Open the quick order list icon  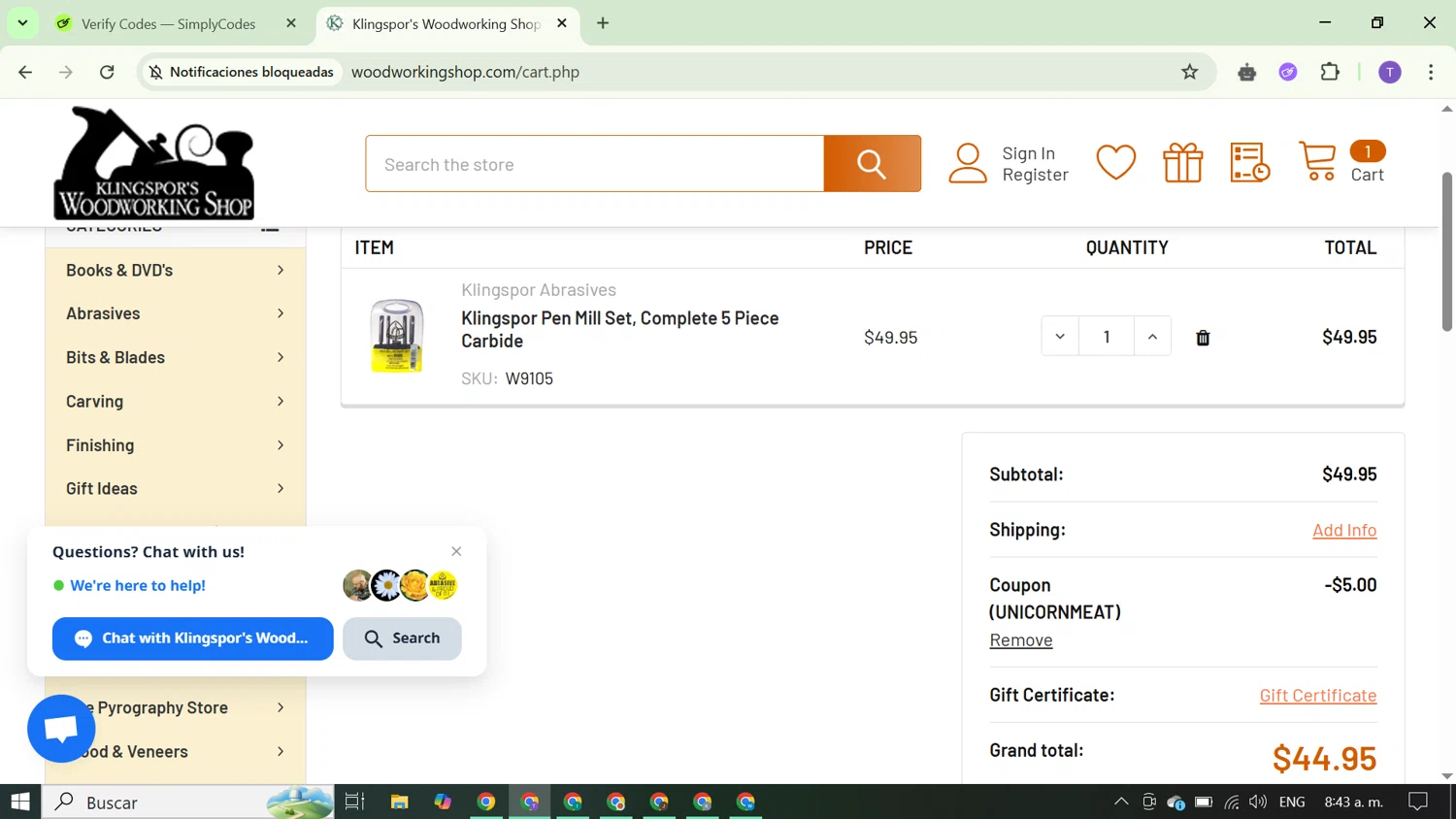pos(1249,163)
